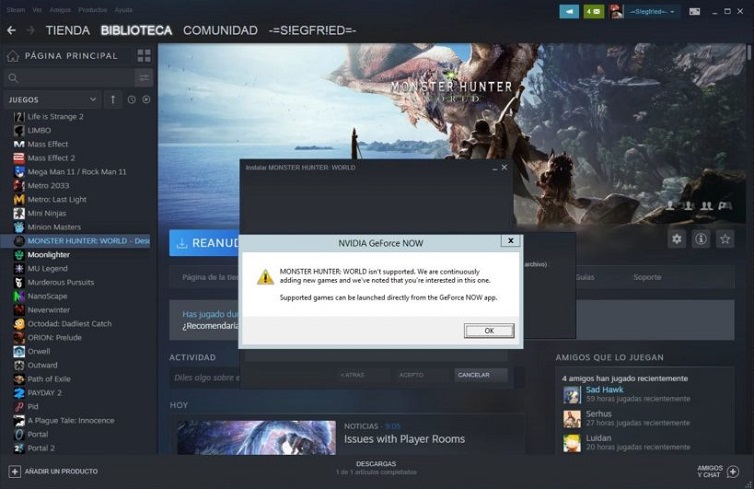
Task: Open the announcements megaphone icon
Action: 569,12
